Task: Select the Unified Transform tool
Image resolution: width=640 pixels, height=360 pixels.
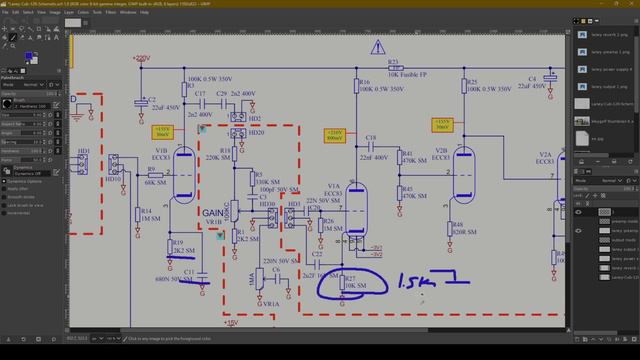Action: coord(47,29)
